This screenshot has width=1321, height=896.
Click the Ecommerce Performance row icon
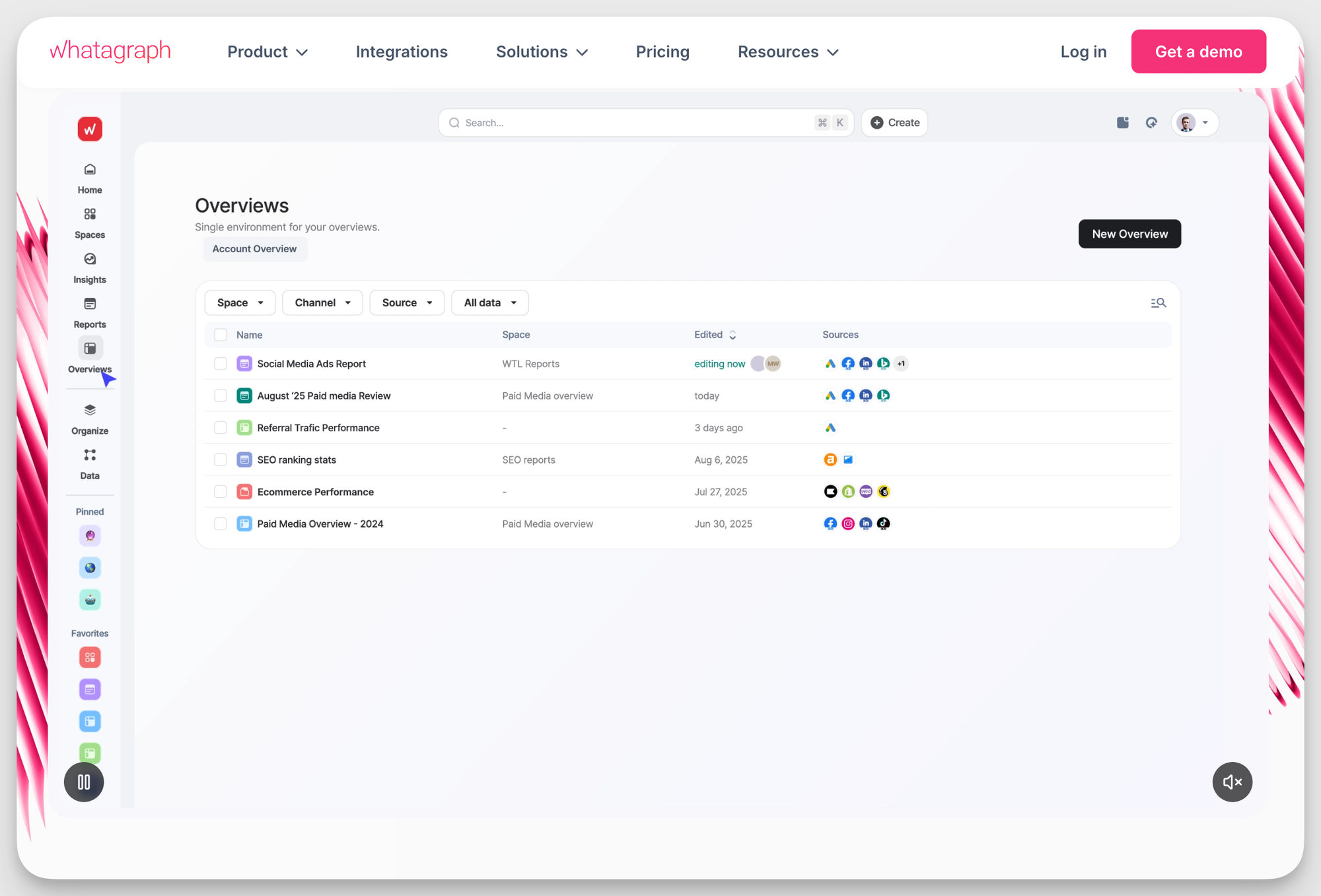244,492
